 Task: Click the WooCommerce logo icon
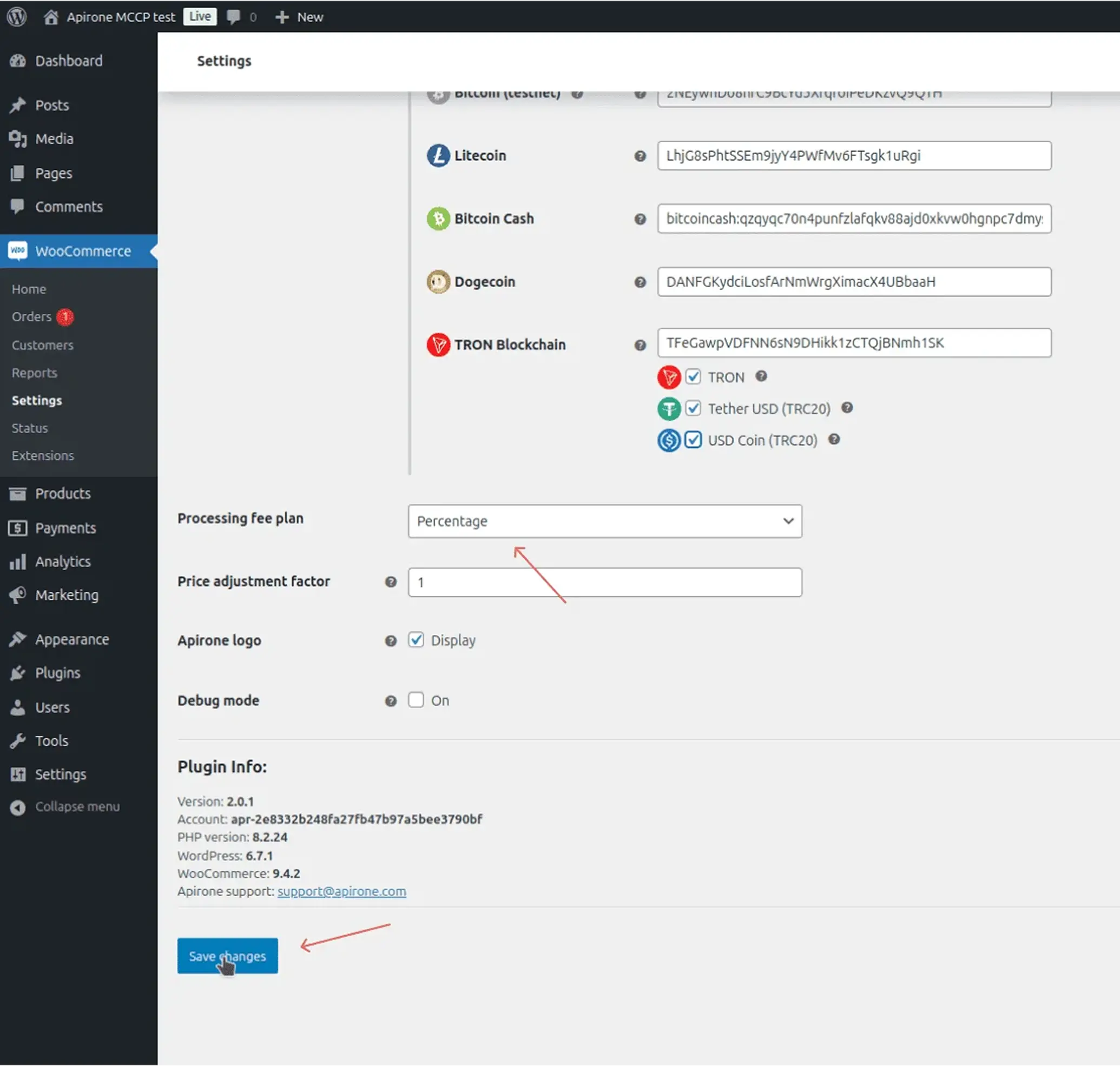[x=18, y=250]
